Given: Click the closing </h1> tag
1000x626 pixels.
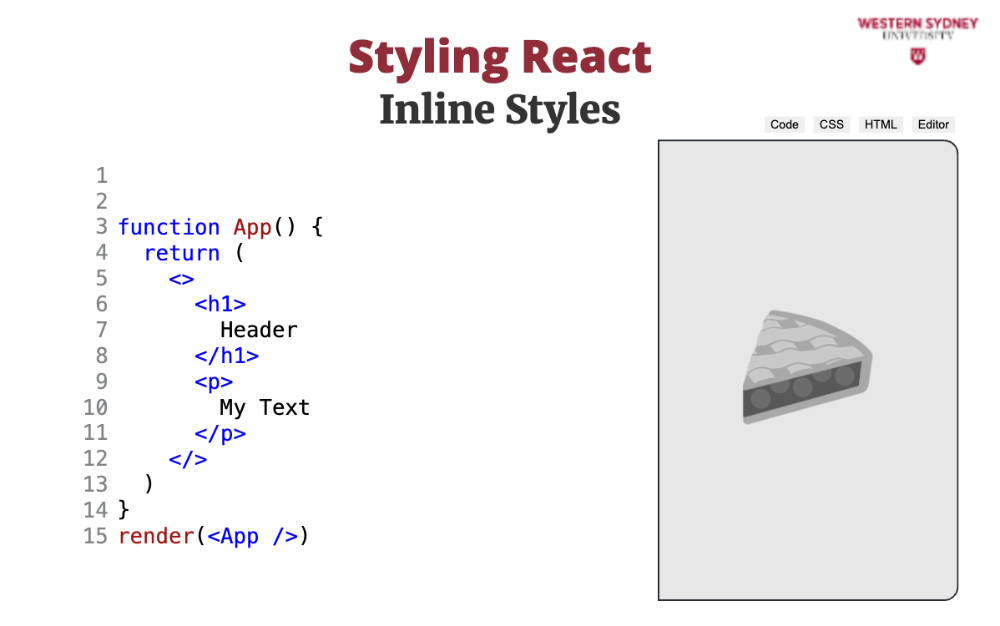Looking at the screenshot, I should coord(226,356).
